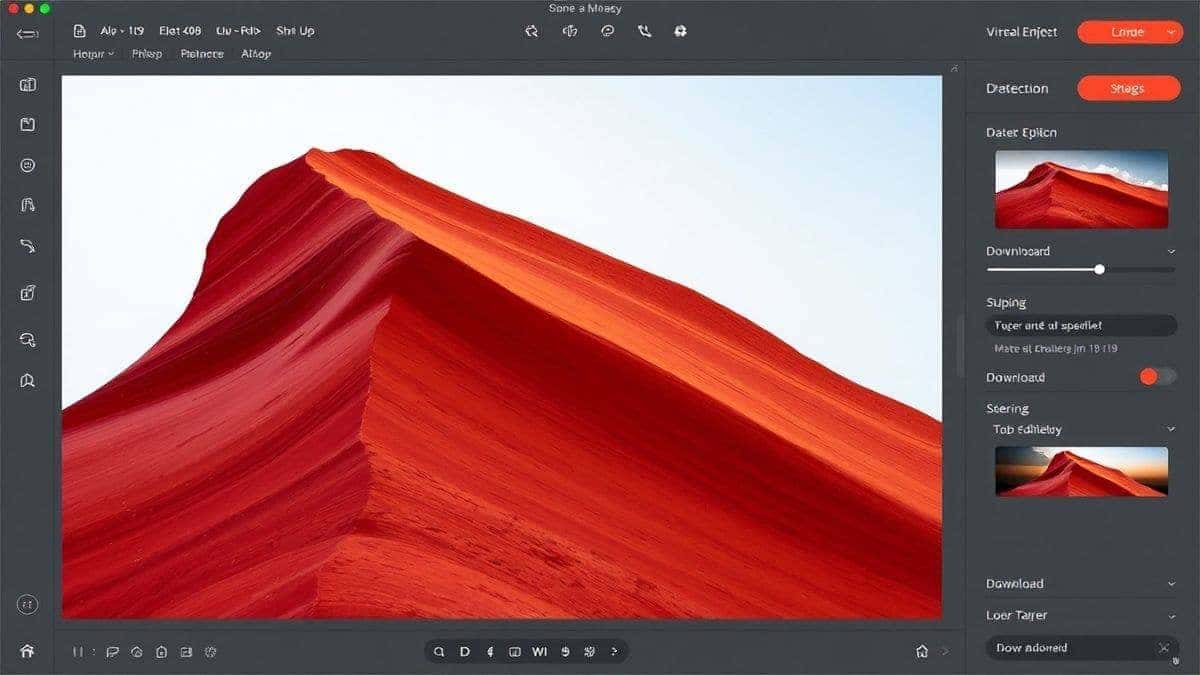Click the orange Shags button
This screenshot has width=1200, height=675.
coord(1127,88)
